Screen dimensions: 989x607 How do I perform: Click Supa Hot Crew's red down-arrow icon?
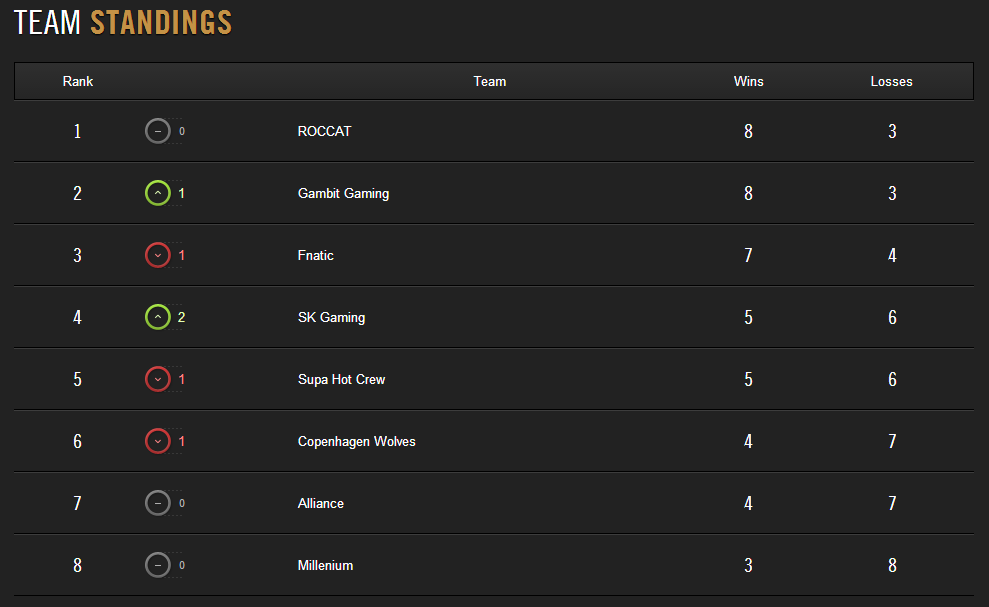click(158, 379)
